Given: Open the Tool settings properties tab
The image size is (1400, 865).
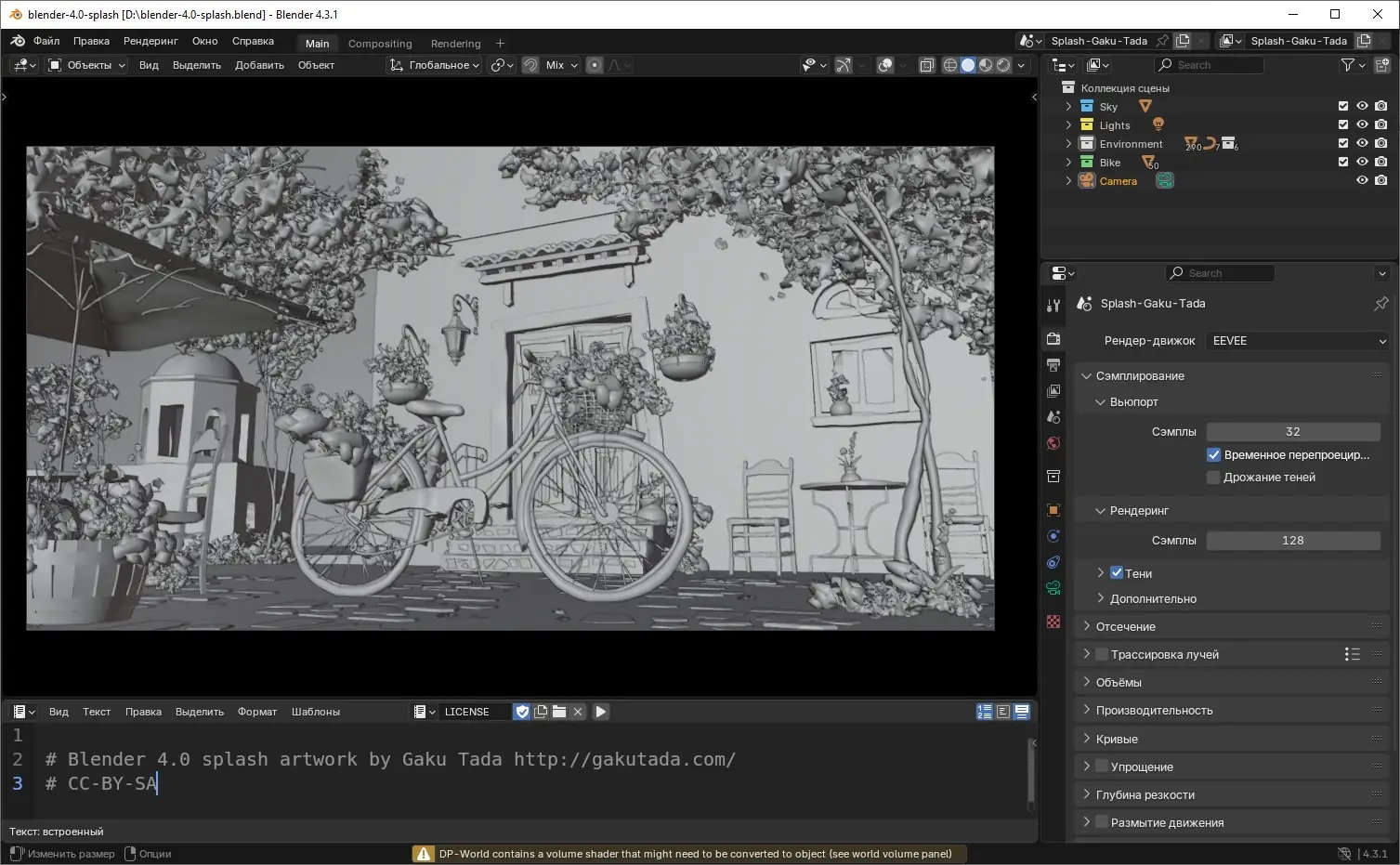Looking at the screenshot, I should (1053, 305).
